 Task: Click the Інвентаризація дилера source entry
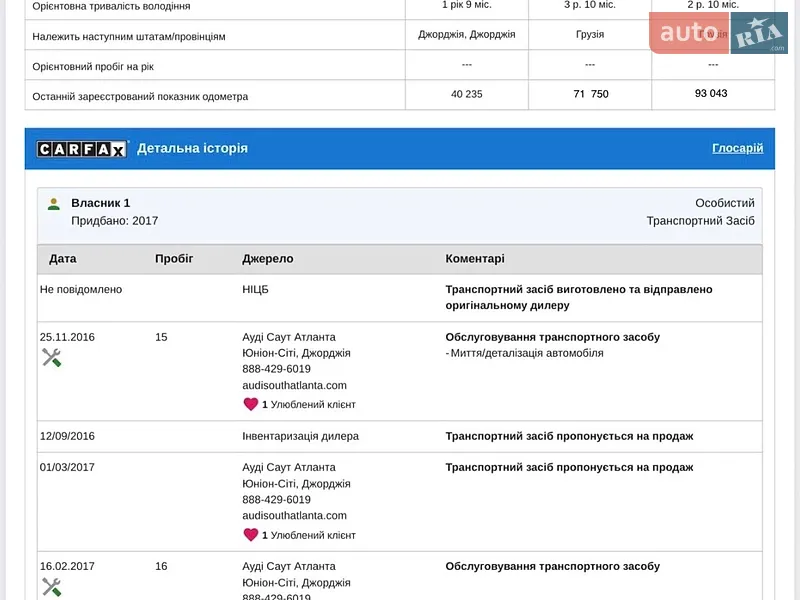[x=301, y=436]
